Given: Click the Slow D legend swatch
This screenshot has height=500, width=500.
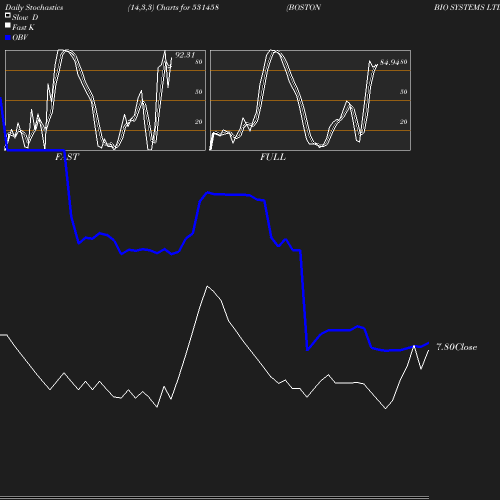Looking at the screenshot, I should [x=8, y=15].
